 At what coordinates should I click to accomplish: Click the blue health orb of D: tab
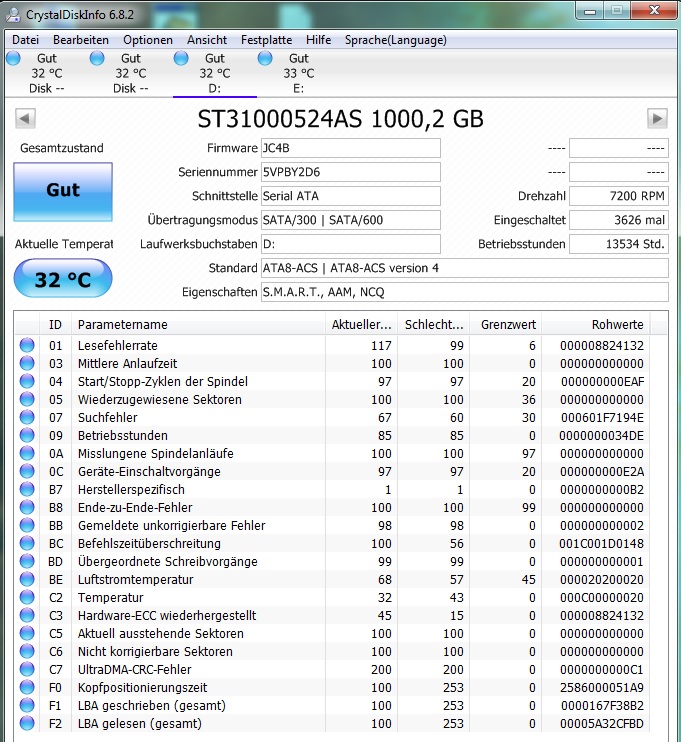pyautogui.click(x=181, y=58)
